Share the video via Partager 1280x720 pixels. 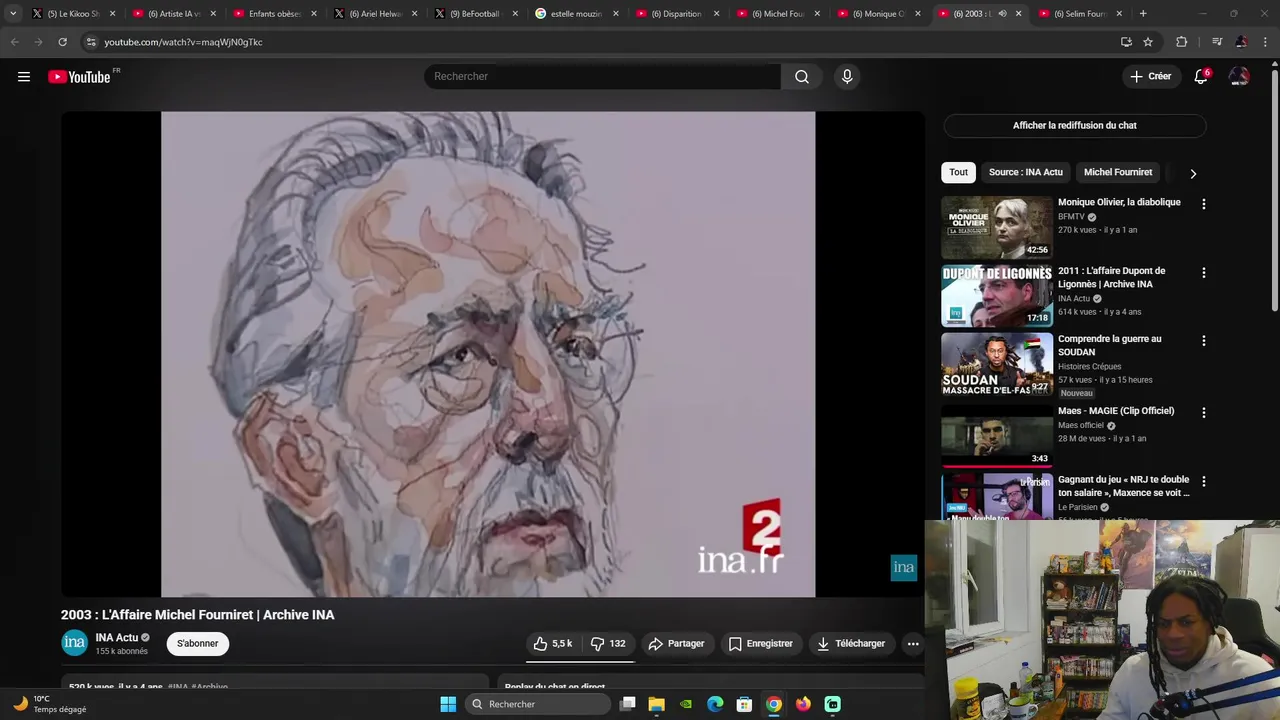pos(676,644)
